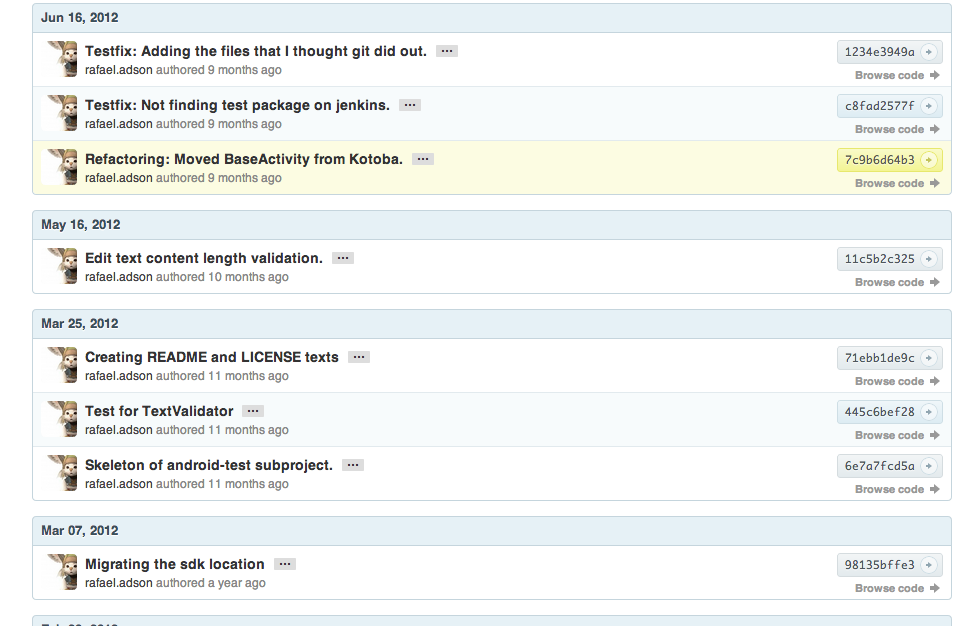The image size is (977, 626).
Task: Click arrow icon beside commit hash c8fad2577f
Action: (928, 106)
